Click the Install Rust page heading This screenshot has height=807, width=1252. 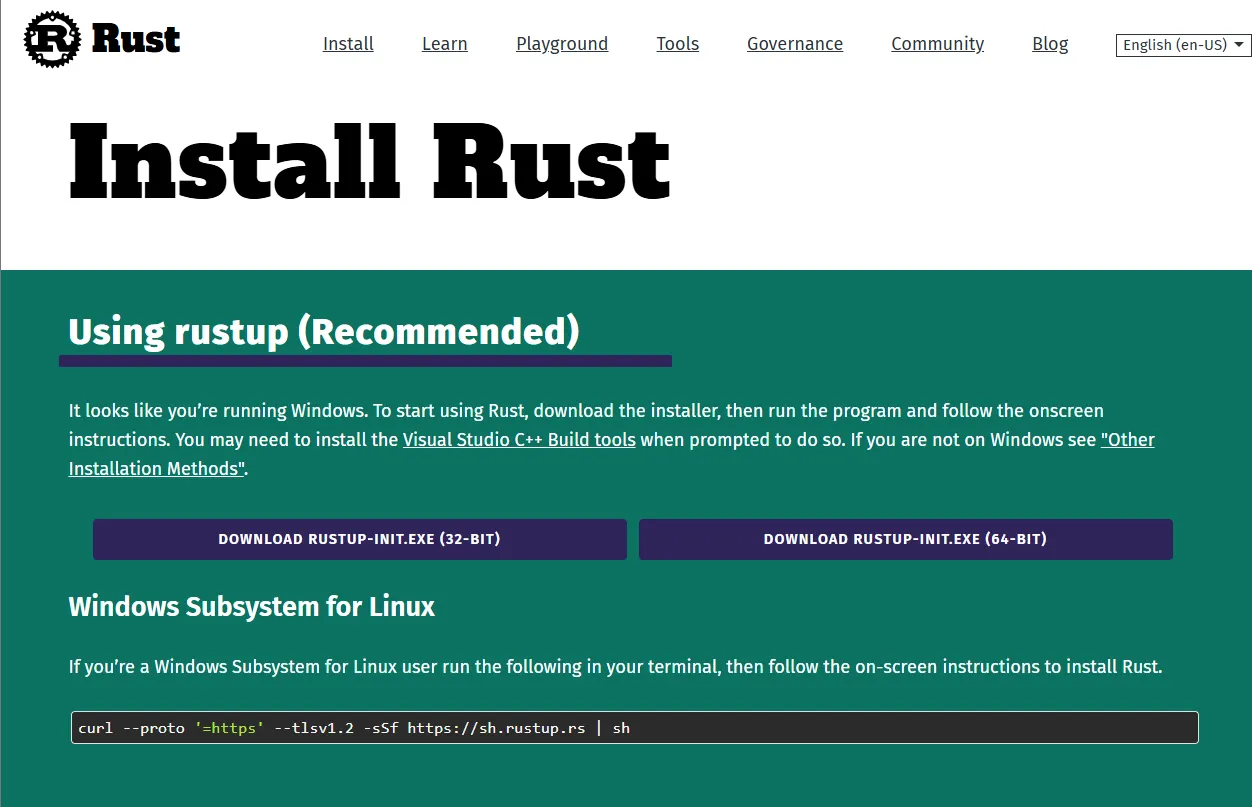pyautogui.click(x=370, y=162)
